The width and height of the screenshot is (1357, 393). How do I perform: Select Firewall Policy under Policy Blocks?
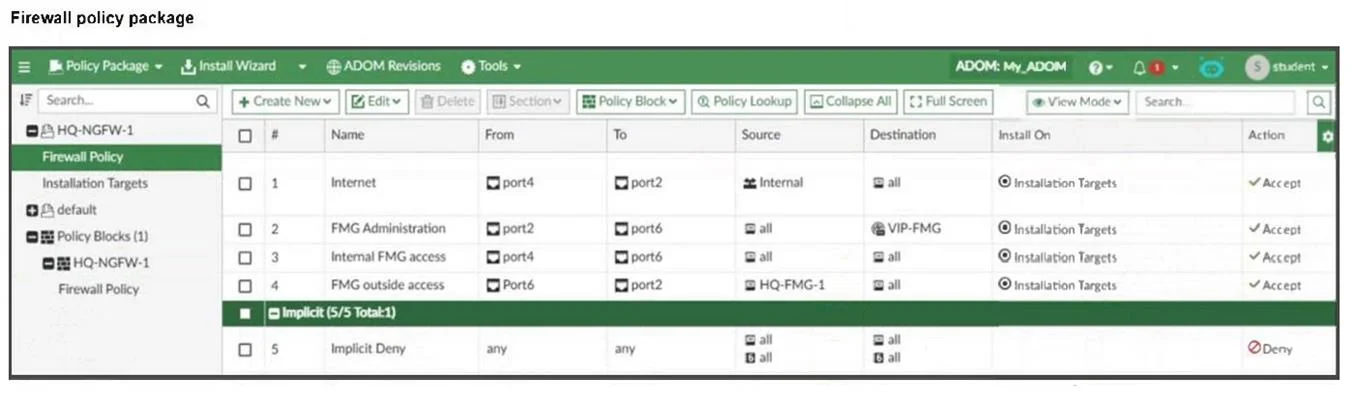[x=99, y=289]
